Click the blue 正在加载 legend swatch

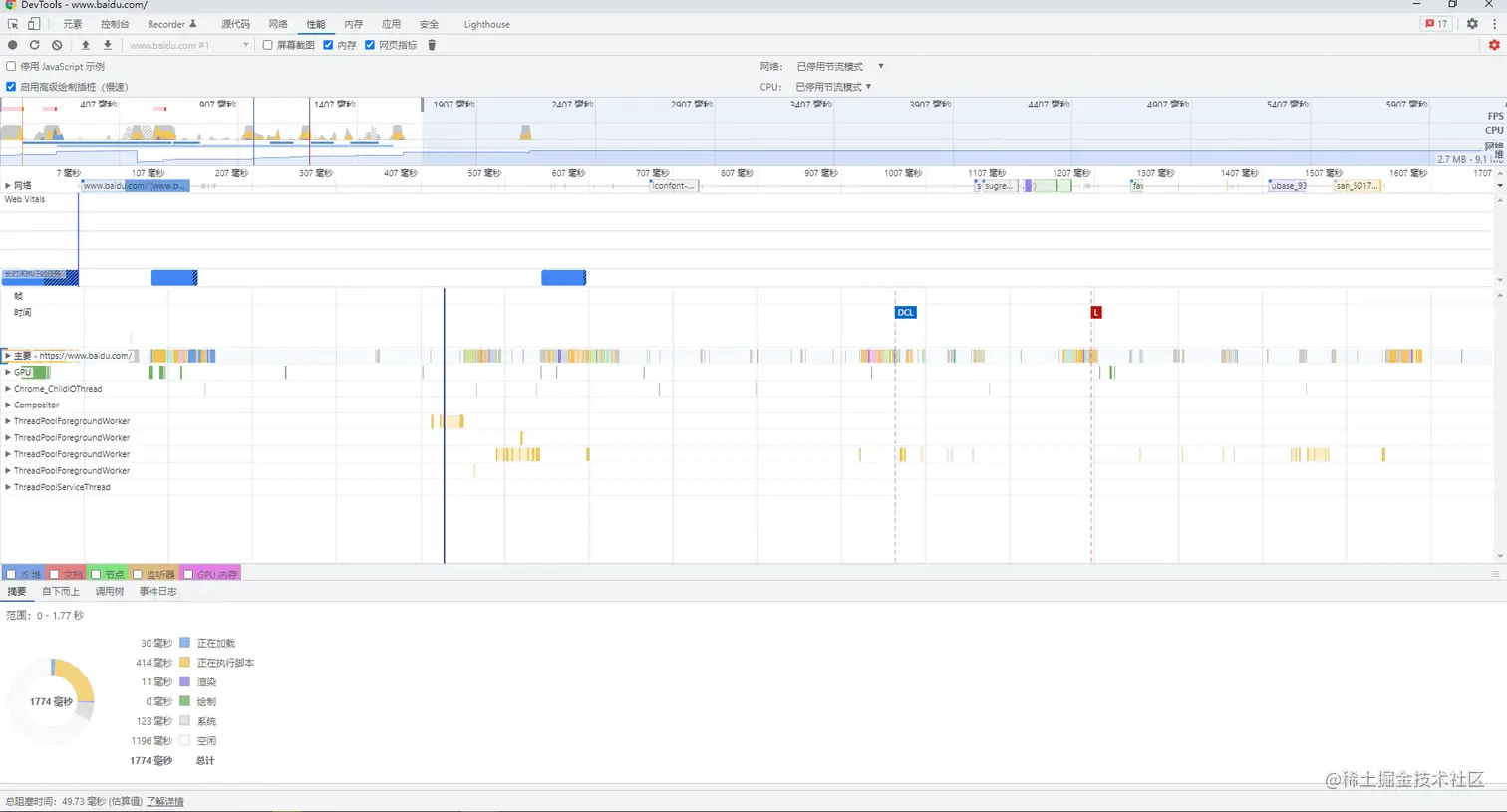(184, 644)
